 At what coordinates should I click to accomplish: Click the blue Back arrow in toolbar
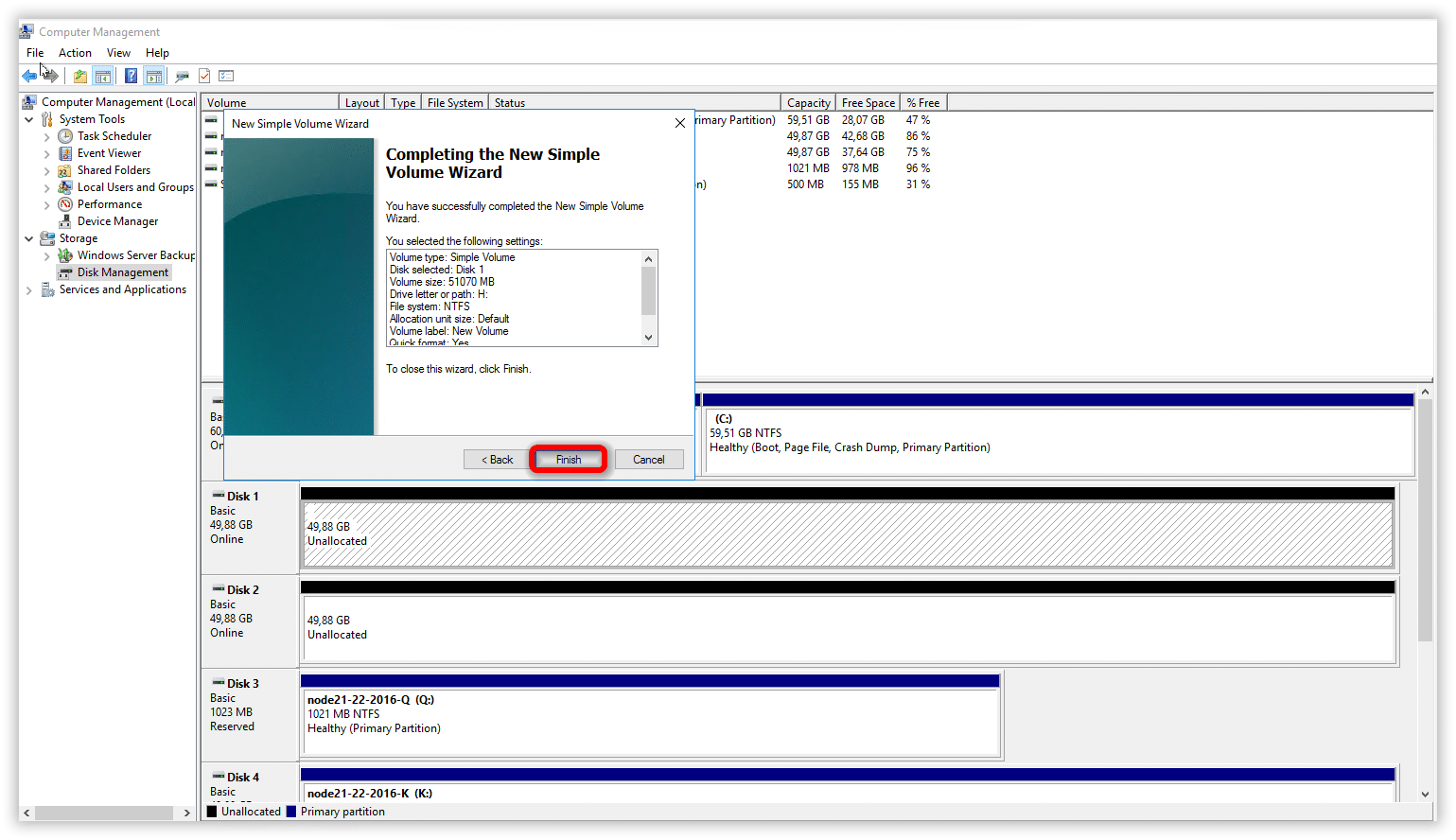click(x=29, y=77)
